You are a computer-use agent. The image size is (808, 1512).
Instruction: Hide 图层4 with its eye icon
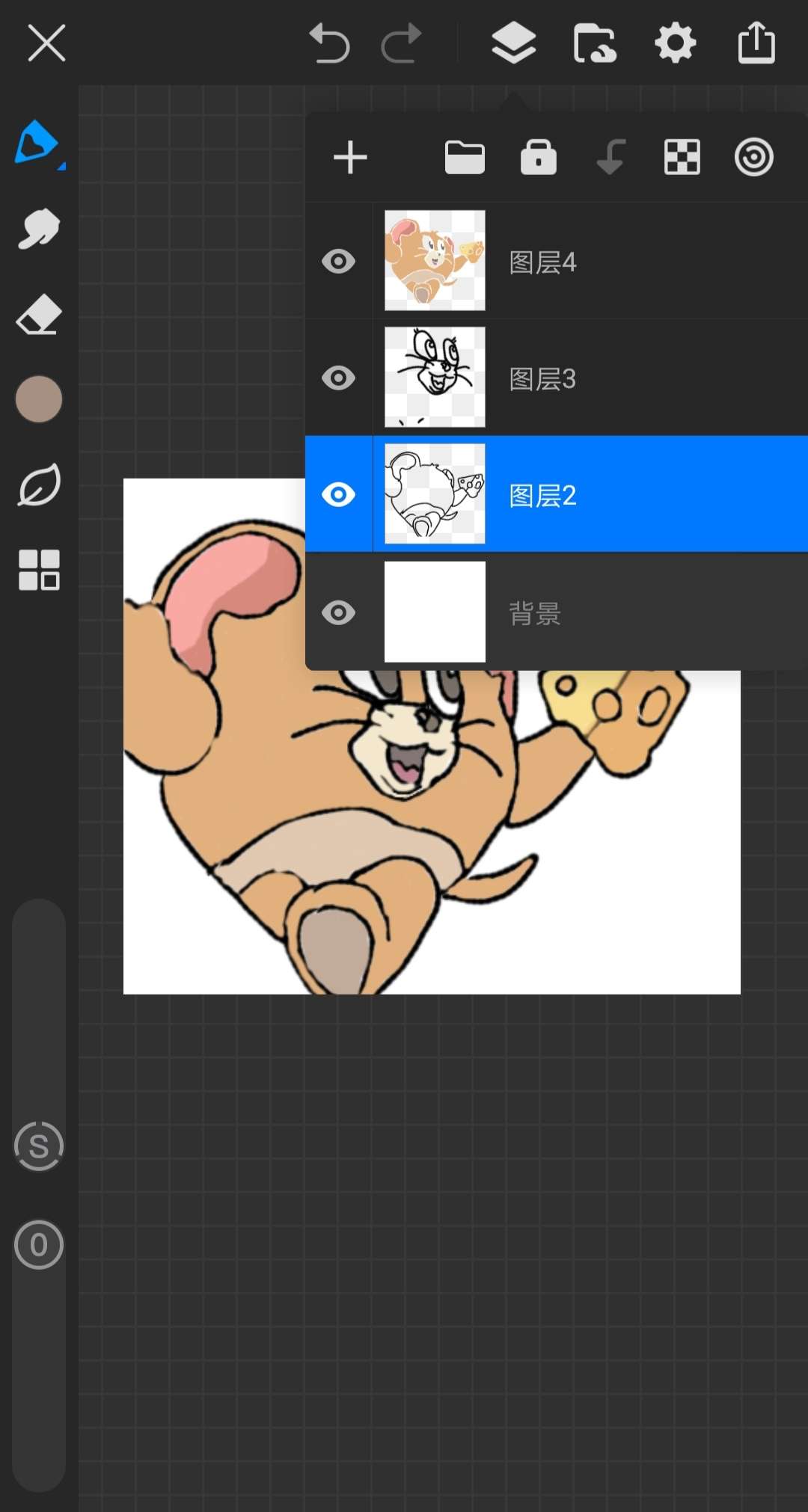pos(339,262)
